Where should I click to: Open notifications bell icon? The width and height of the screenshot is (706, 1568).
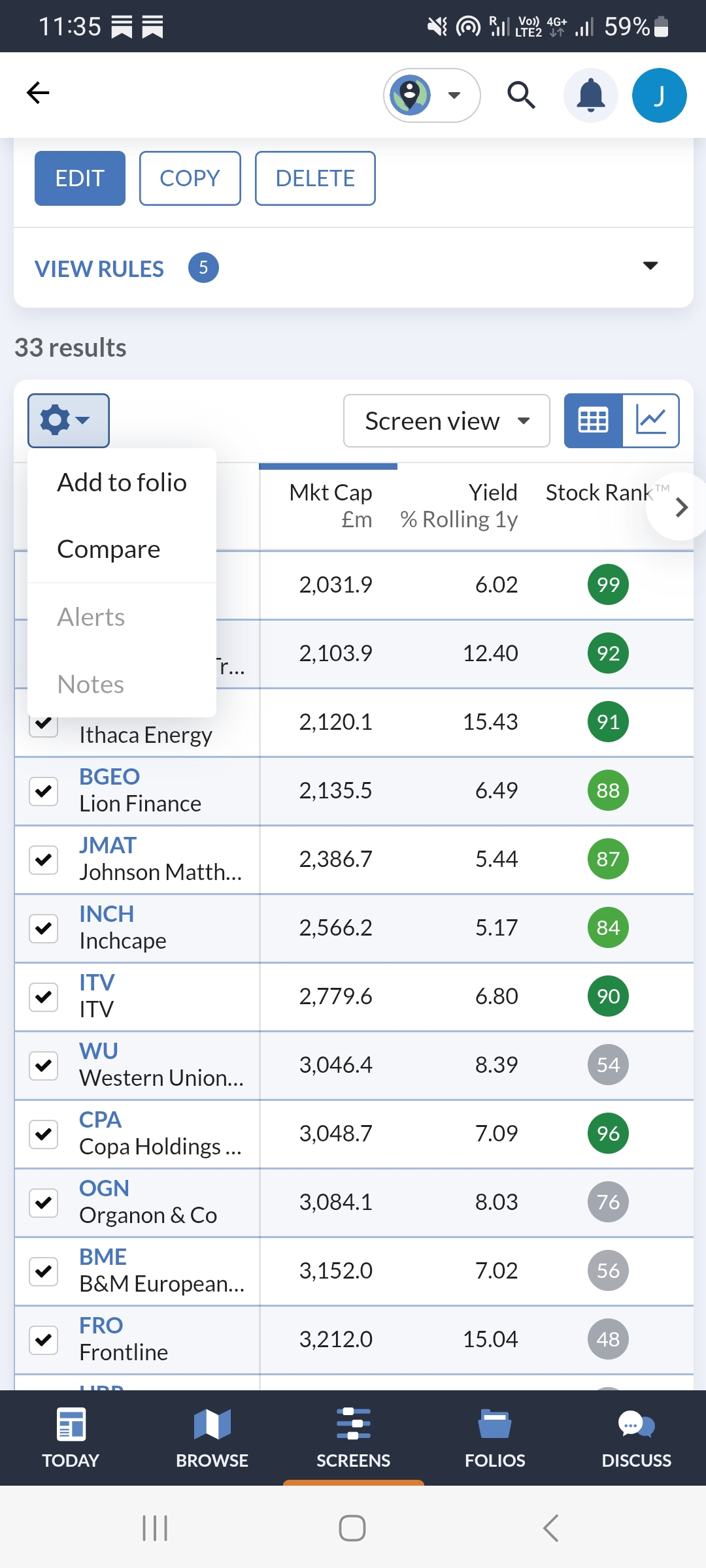point(591,95)
